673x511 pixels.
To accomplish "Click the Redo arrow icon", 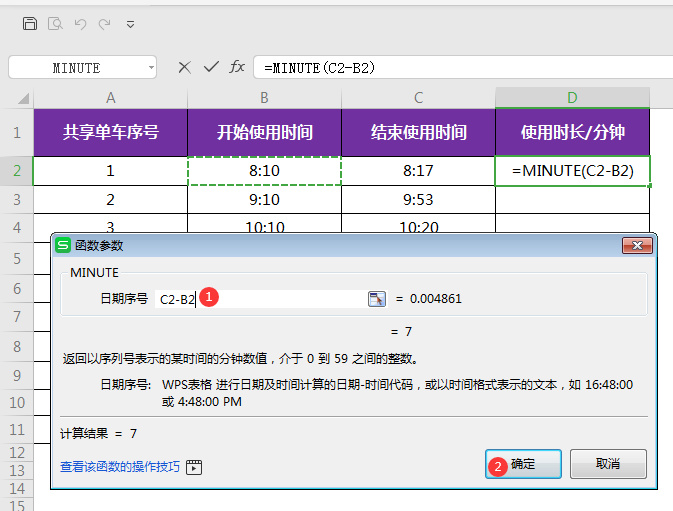I will tap(105, 23).
